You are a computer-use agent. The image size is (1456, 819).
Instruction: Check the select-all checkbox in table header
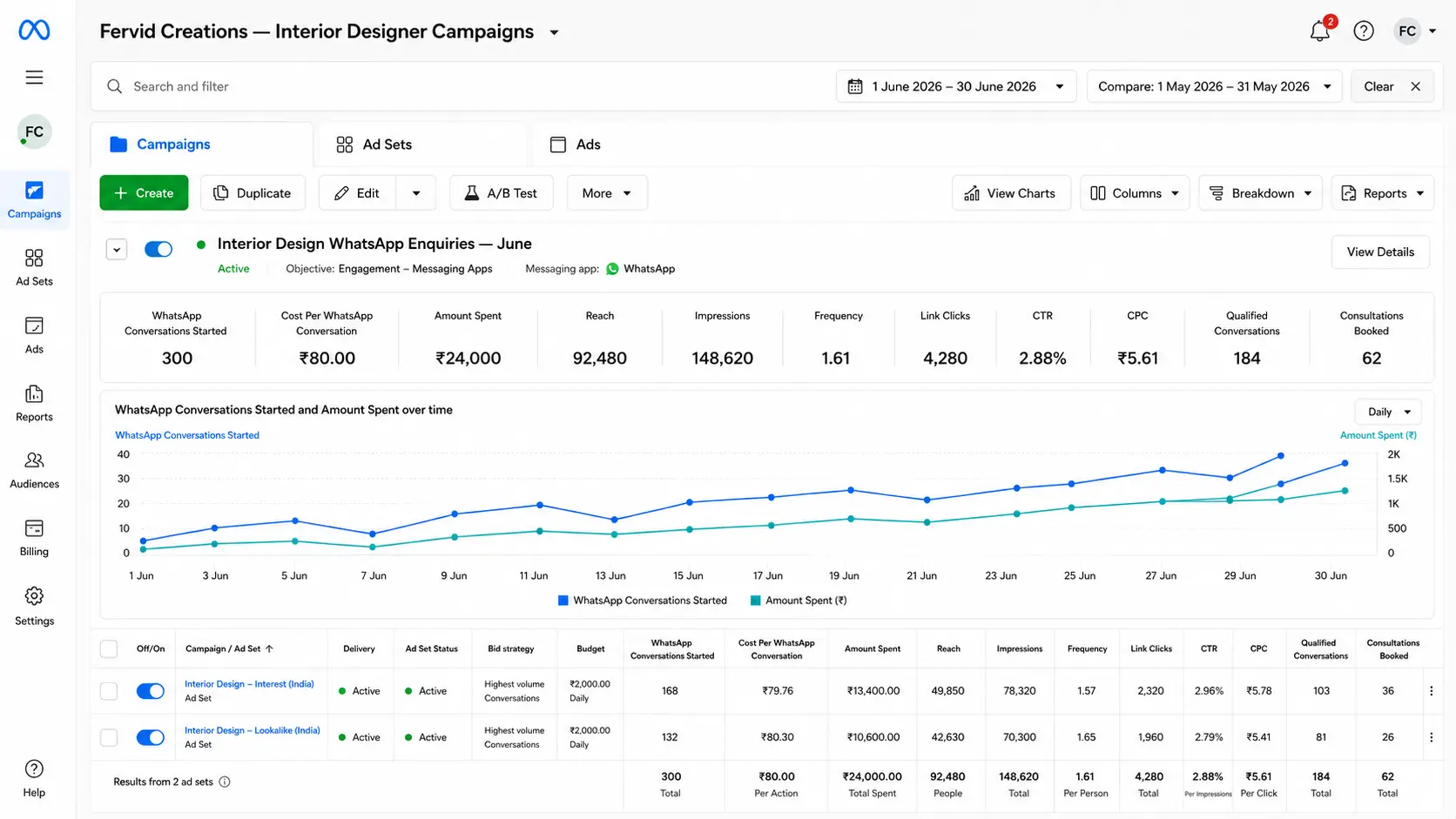pos(109,648)
